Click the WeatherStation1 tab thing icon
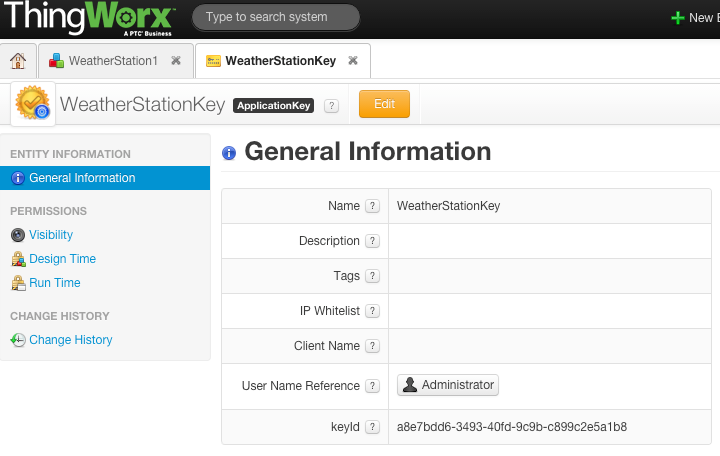This screenshot has height=456, width=720. coord(56,61)
